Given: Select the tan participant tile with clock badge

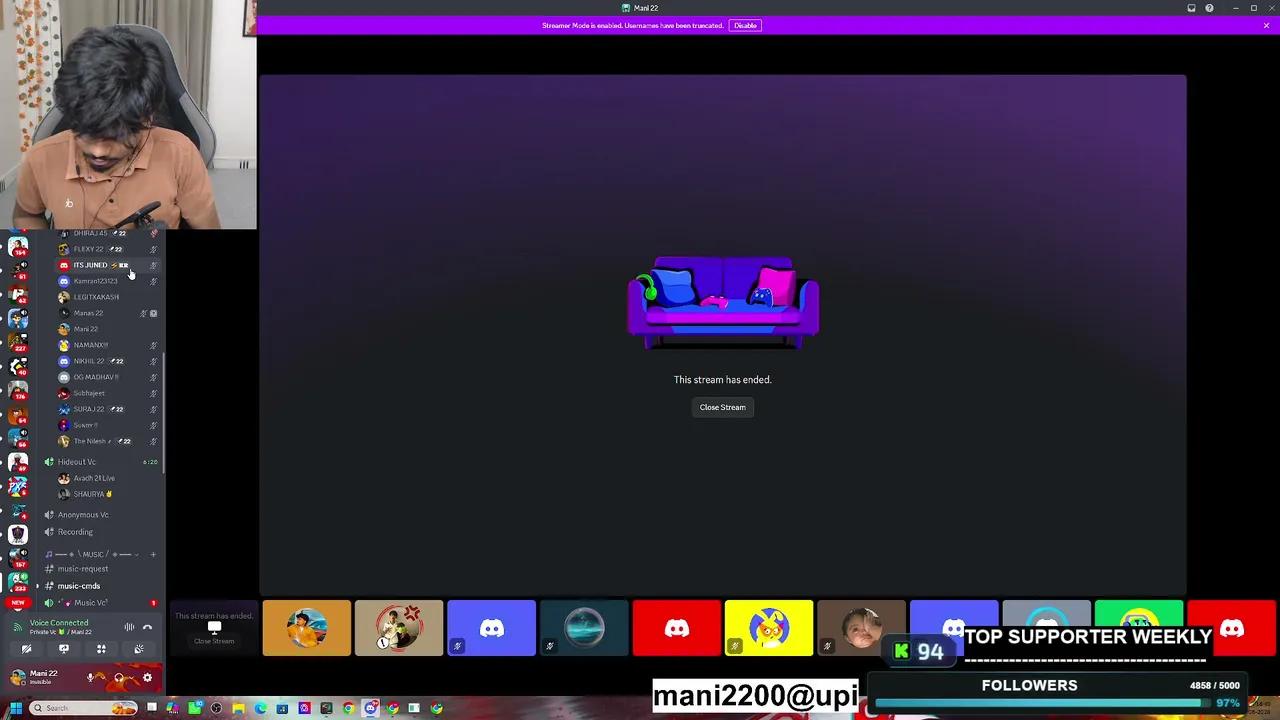Looking at the screenshot, I should (399, 628).
